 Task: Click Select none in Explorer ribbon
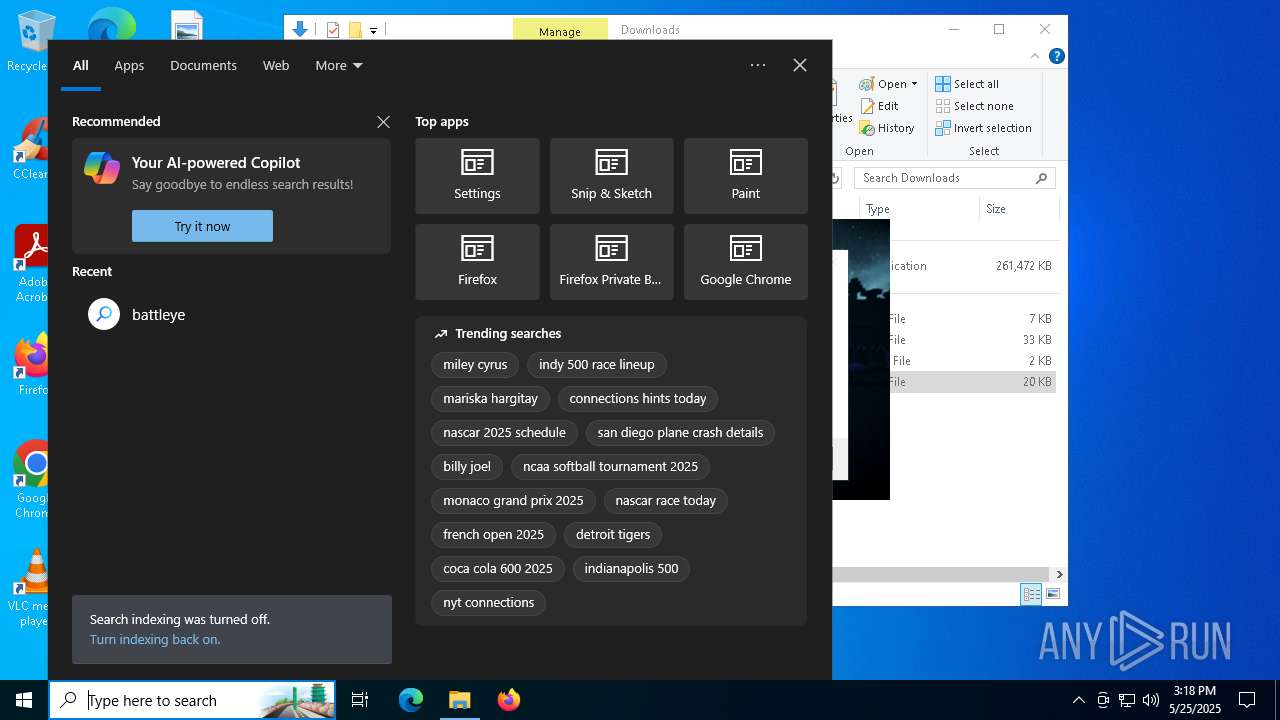coord(975,106)
